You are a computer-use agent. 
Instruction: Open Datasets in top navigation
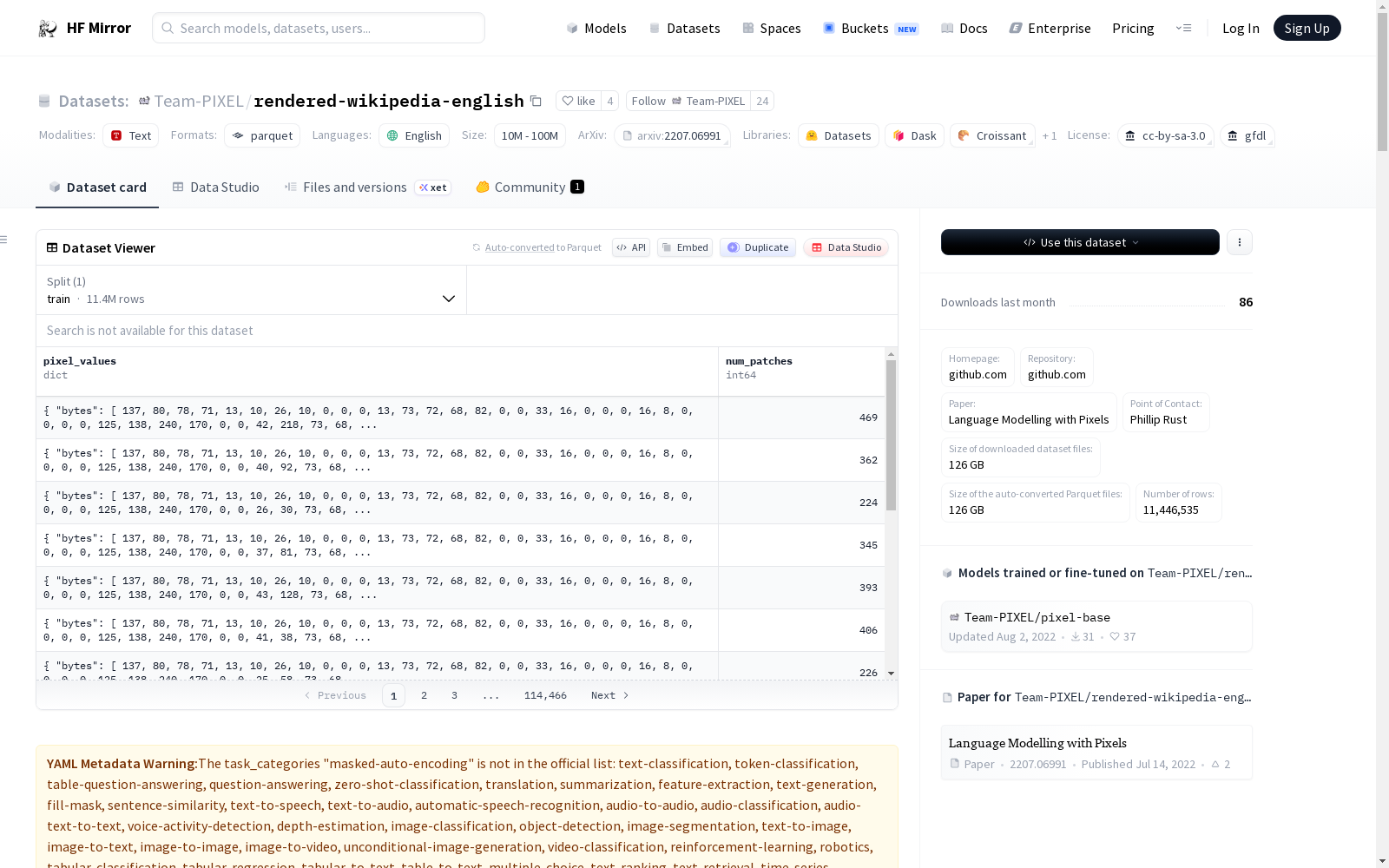coord(685,29)
